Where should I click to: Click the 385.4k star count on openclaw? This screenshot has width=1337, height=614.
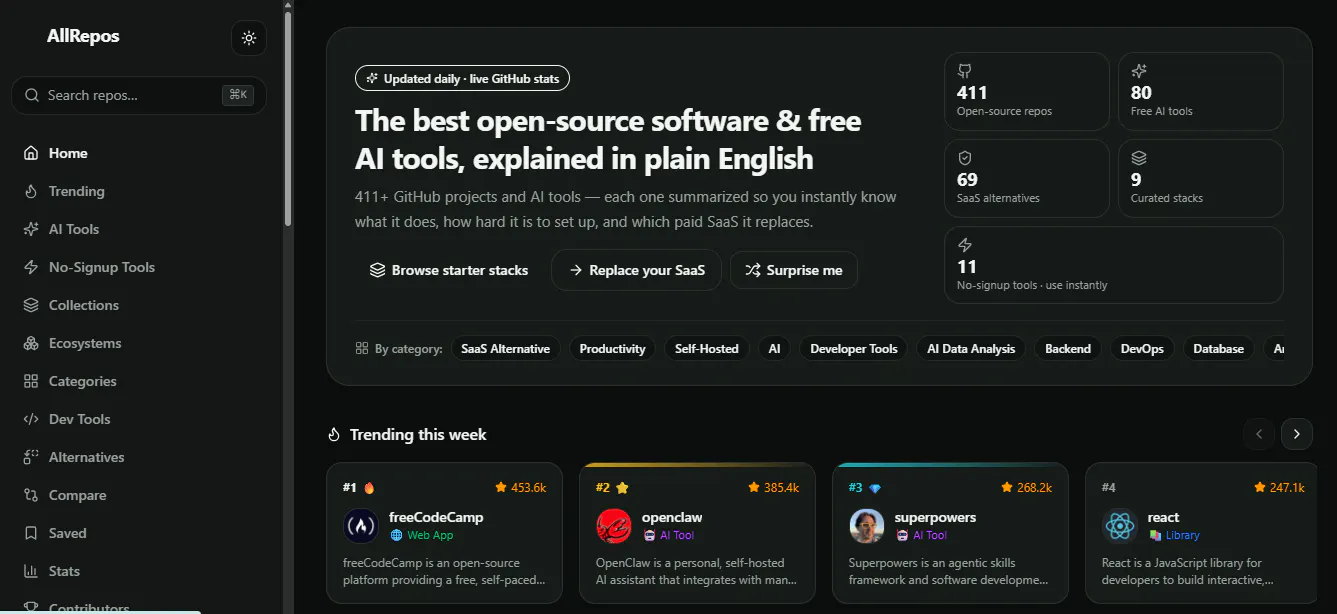[774, 488]
